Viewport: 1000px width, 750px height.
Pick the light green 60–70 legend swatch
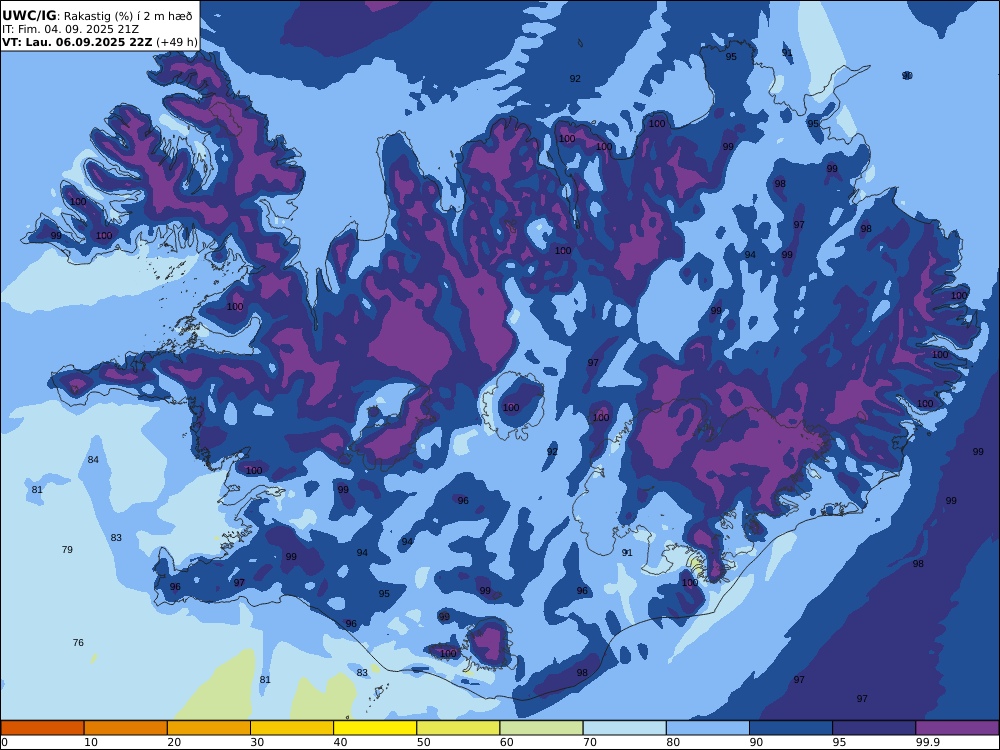click(541, 728)
